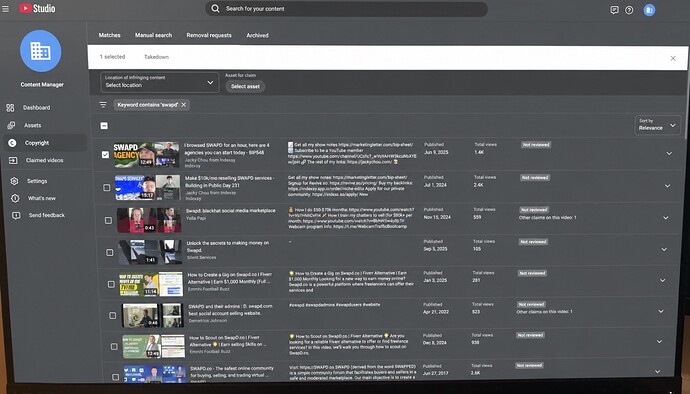Open the 15:17 duration video thumbnail
The height and width of the screenshot is (394, 690).
coord(147,188)
